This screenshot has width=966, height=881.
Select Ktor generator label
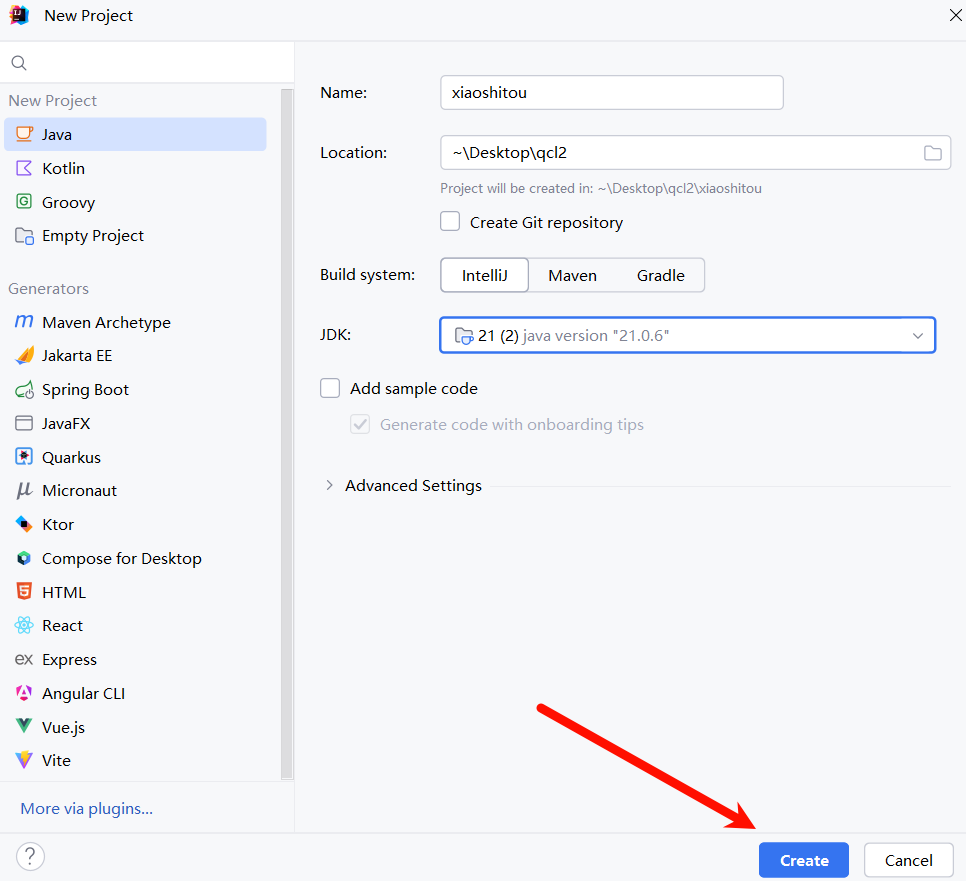click(58, 524)
